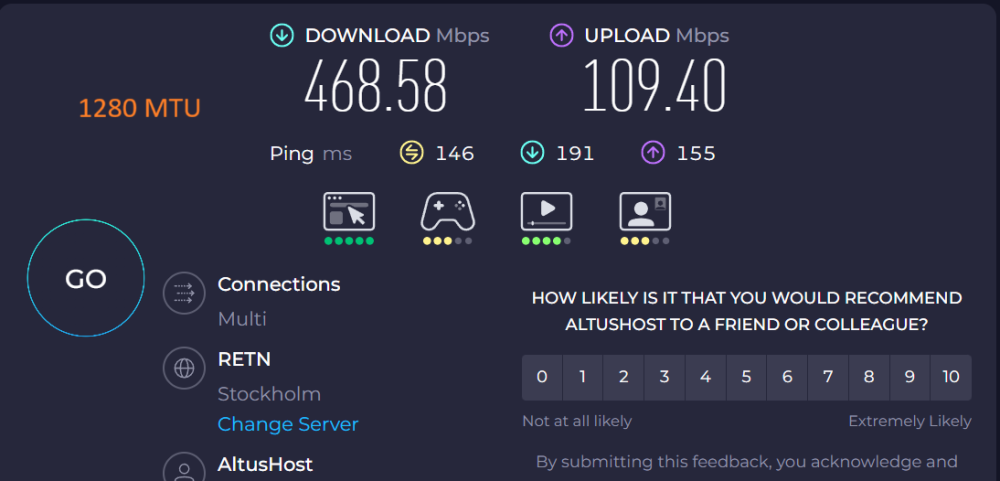Image resolution: width=1000 pixels, height=481 pixels.
Task: Choose rating 8 on the survey scale
Action: pos(869,378)
